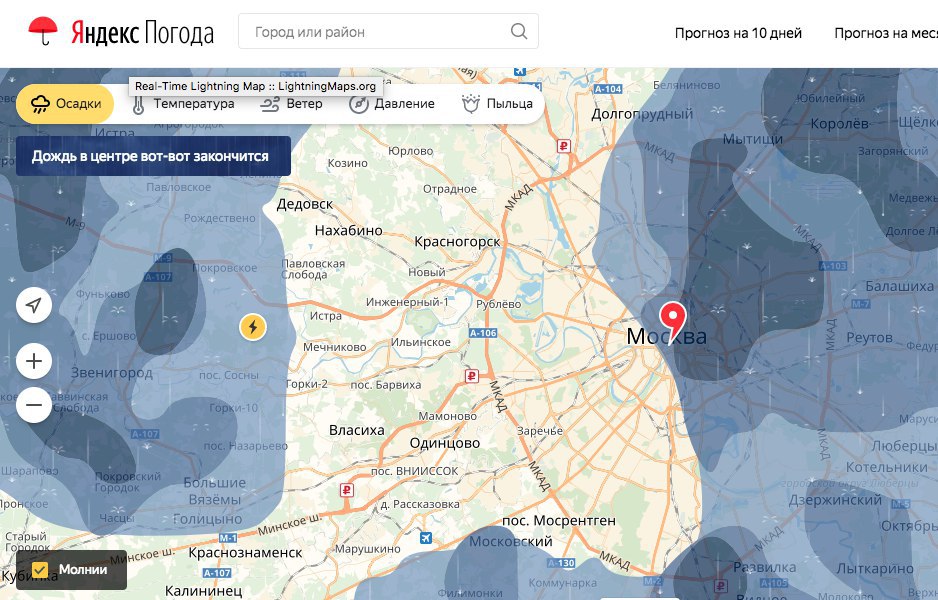The width and height of the screenshot is (938, 600).
Task: Click the ruble toll icon near Развилка
Action: [x=721, y=586]
